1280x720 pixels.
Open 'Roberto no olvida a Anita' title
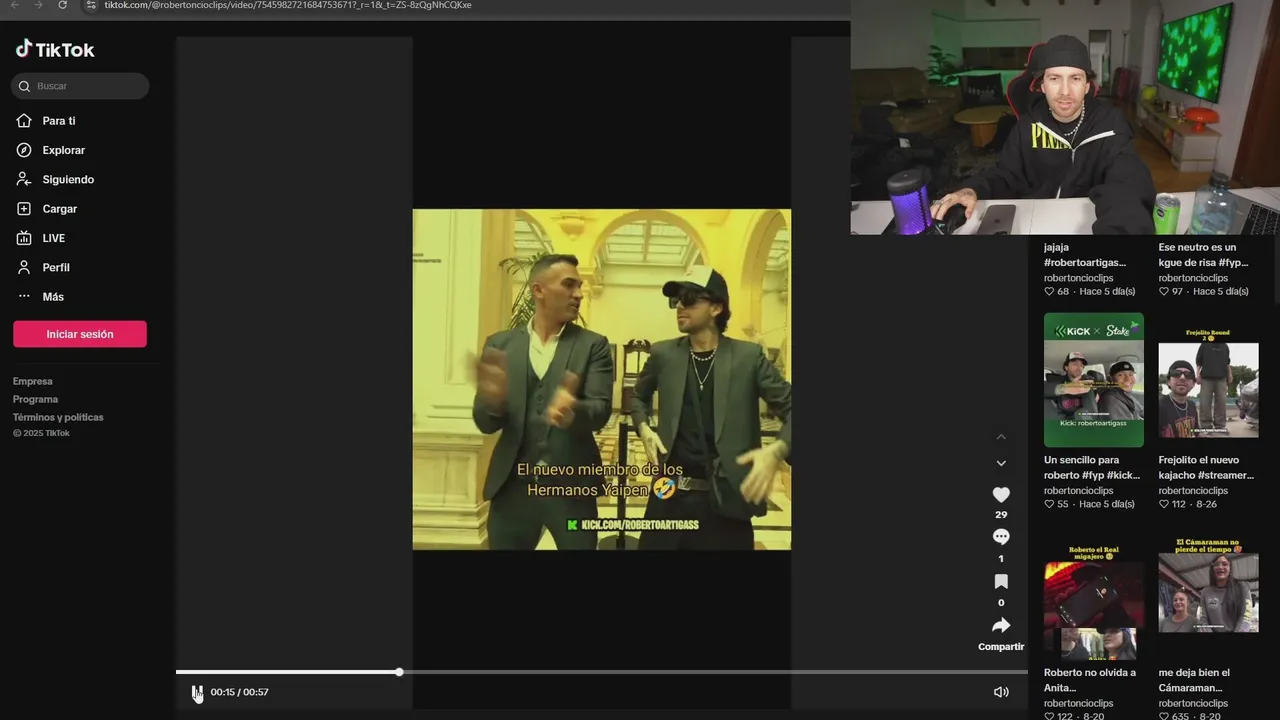1090,680
